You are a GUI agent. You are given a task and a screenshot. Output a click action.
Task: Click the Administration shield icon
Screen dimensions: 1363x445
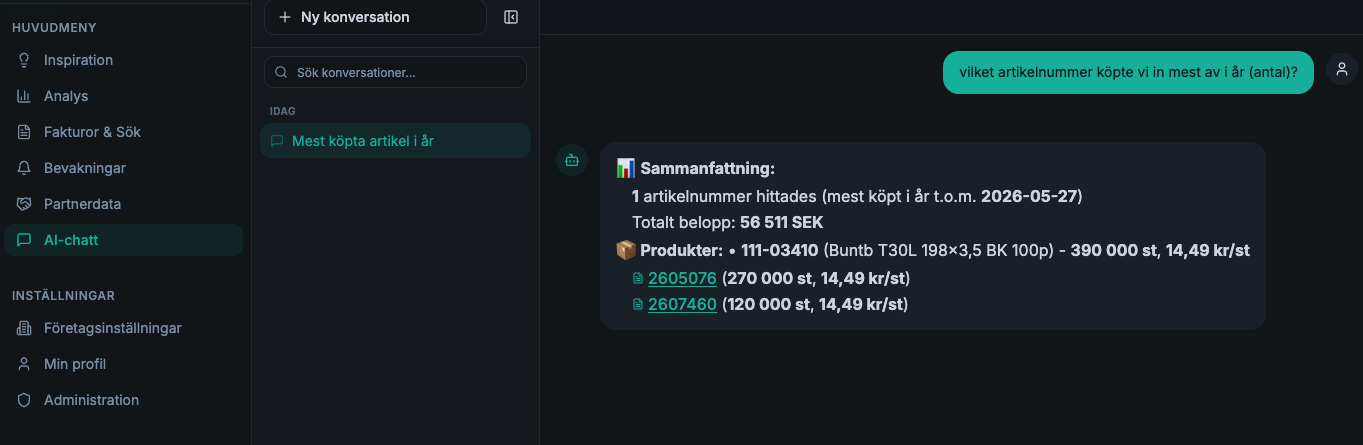click(24, 400)
